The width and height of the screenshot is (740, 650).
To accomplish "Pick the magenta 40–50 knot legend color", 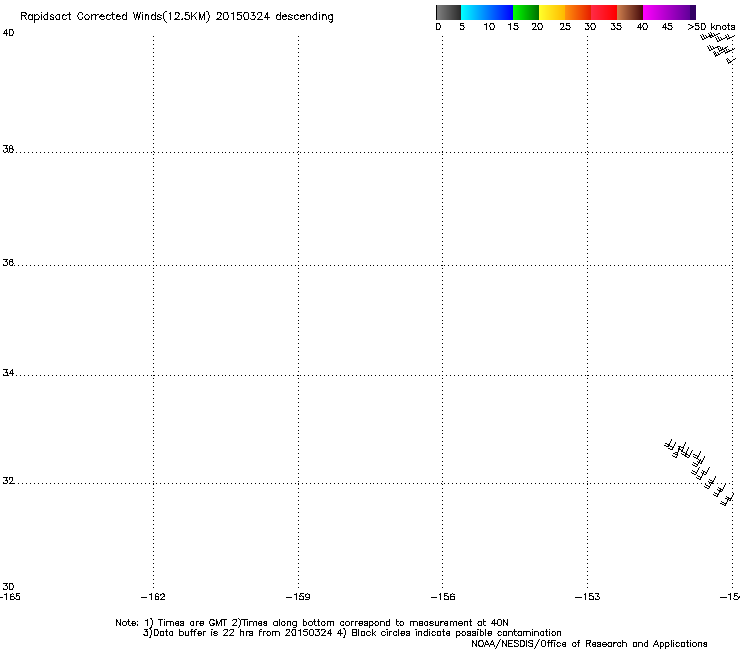I will [666, 12].
